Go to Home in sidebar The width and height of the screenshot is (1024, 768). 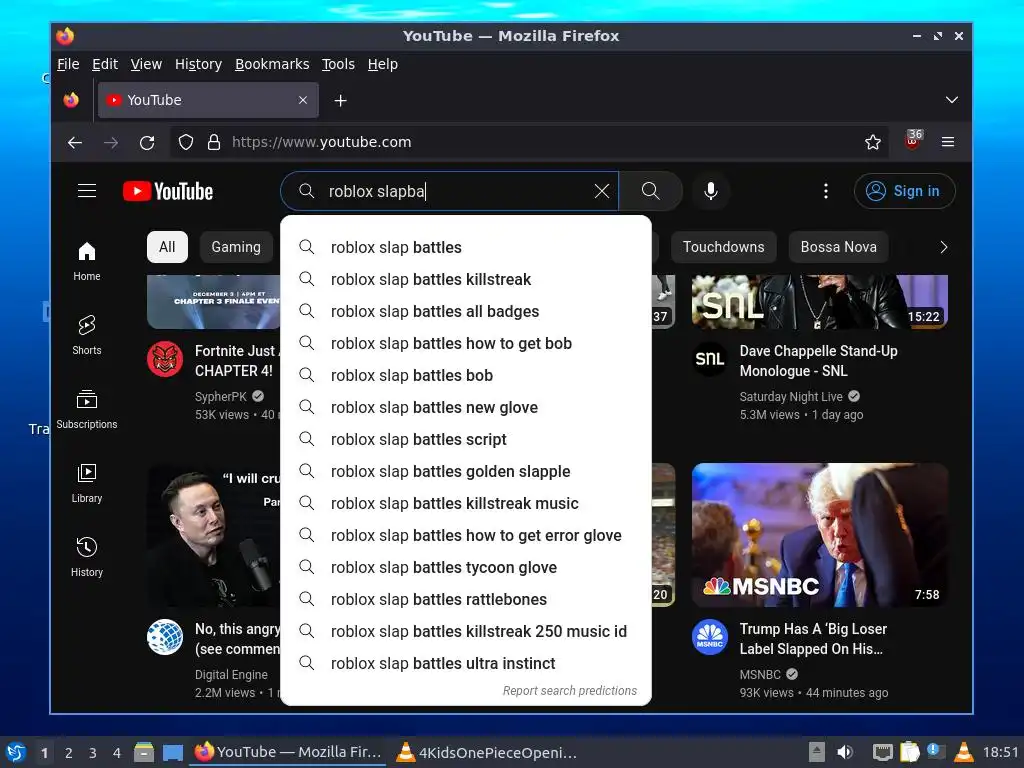87,261
